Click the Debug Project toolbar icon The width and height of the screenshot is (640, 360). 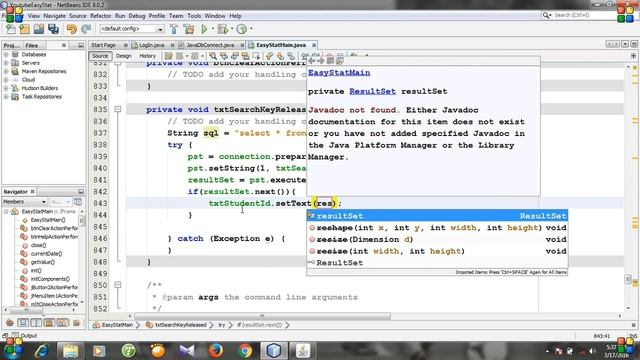(x=223, y=29)
